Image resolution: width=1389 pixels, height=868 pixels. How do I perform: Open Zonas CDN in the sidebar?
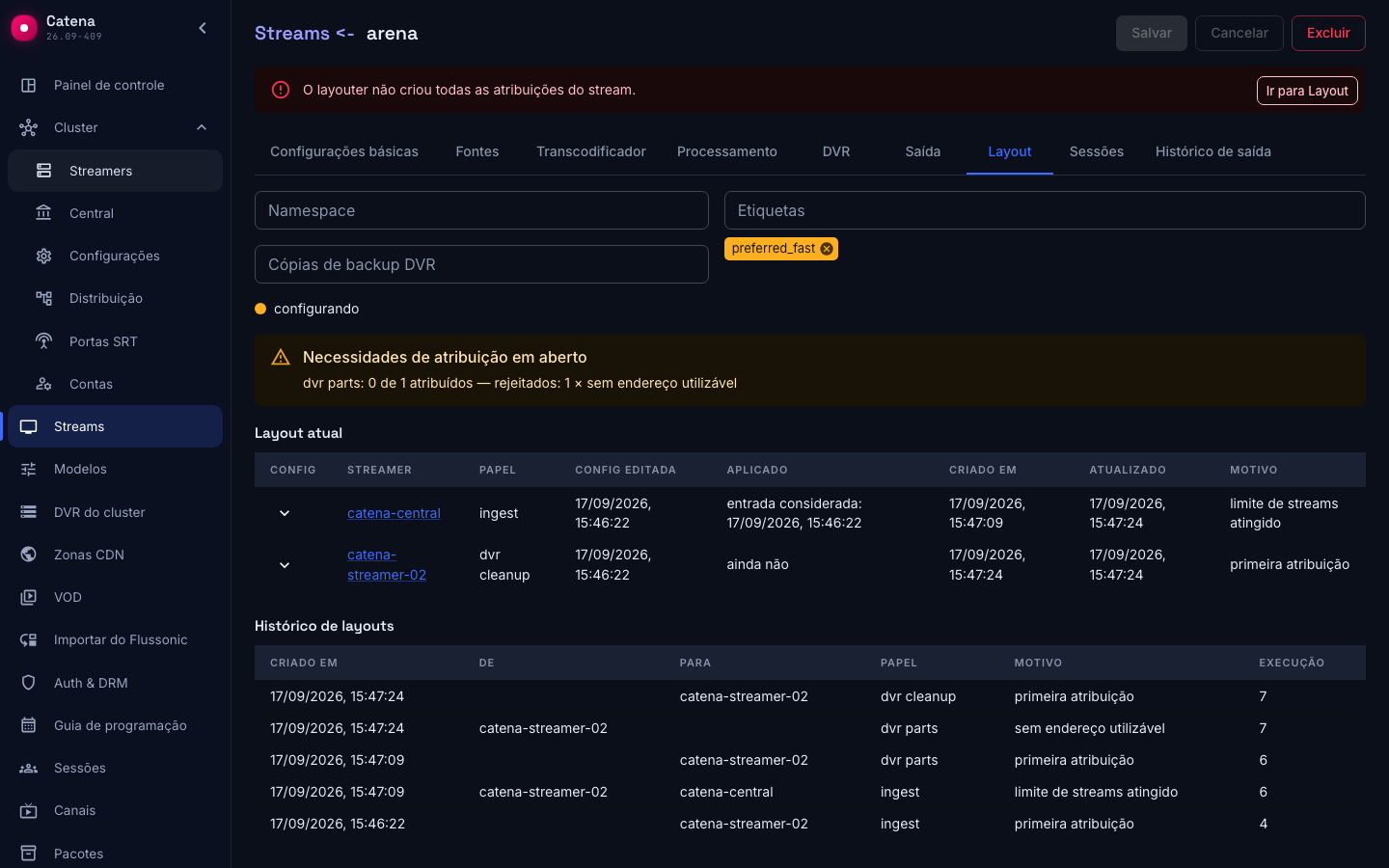[x=115, y=555]
